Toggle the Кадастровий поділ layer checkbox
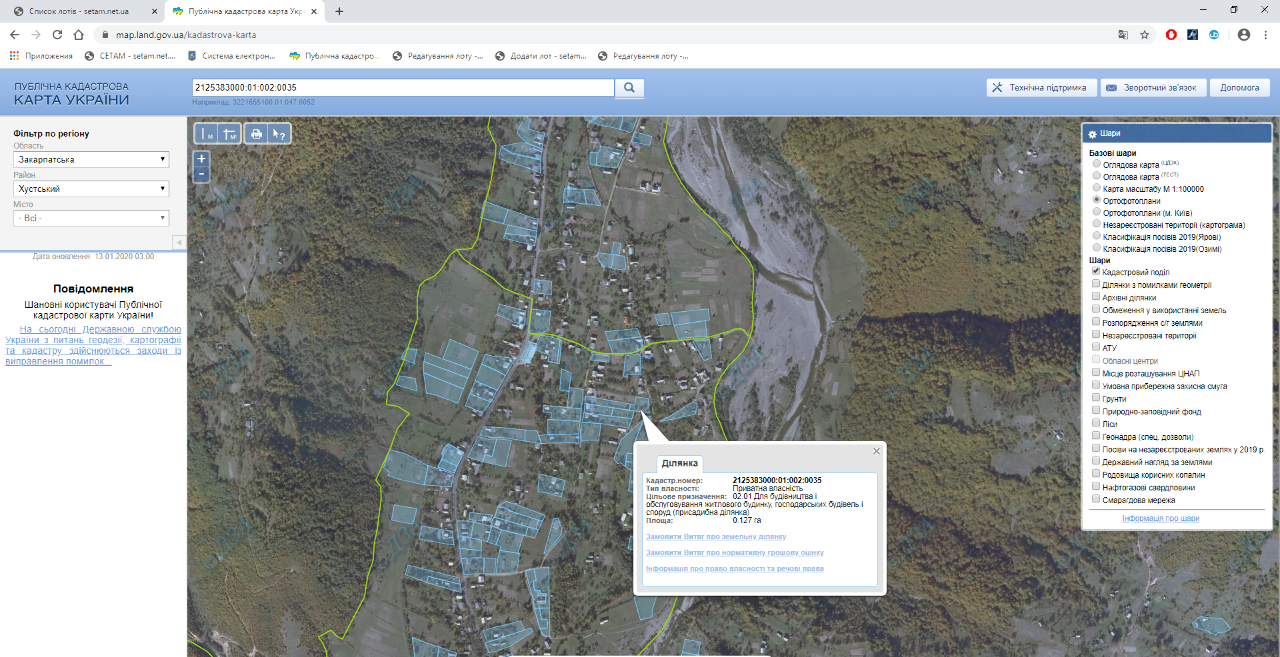 (x=1097, y=272)
